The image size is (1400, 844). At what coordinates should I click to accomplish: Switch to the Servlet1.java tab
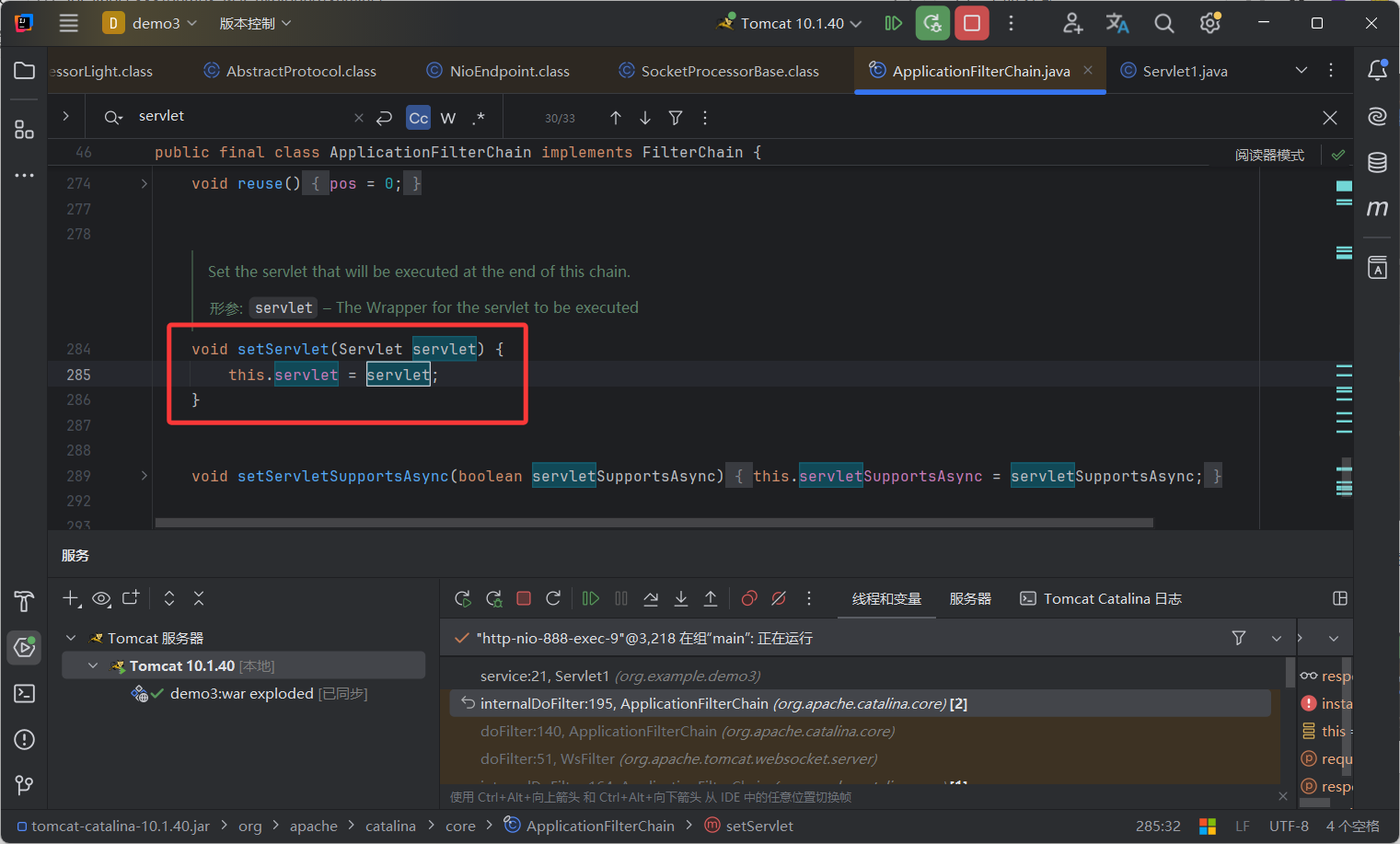(1184, 71)
